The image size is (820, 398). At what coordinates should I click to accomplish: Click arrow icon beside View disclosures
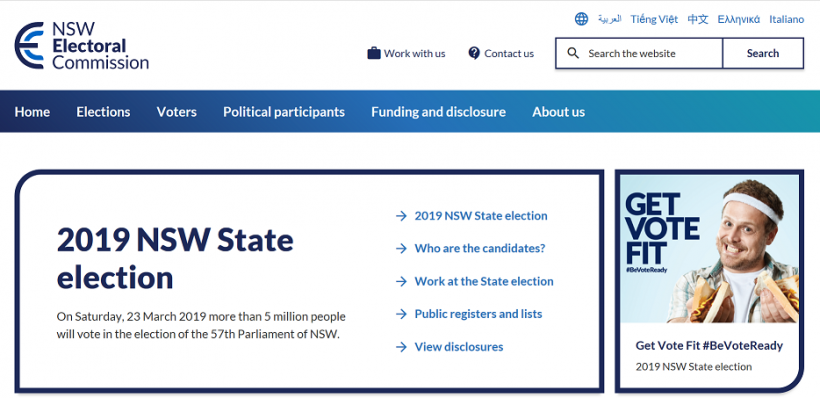401,347
